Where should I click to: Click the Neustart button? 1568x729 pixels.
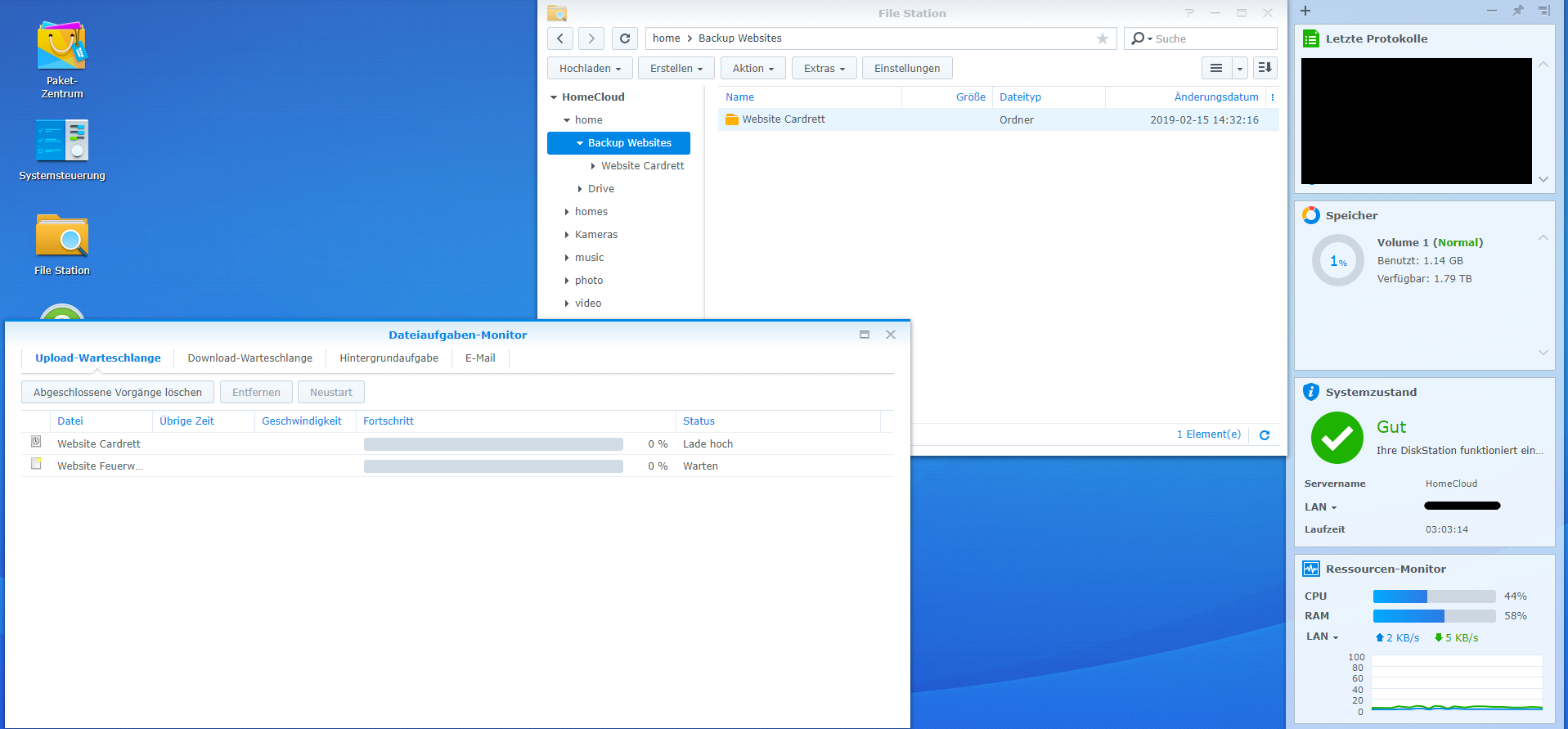[x=331, y=392]
